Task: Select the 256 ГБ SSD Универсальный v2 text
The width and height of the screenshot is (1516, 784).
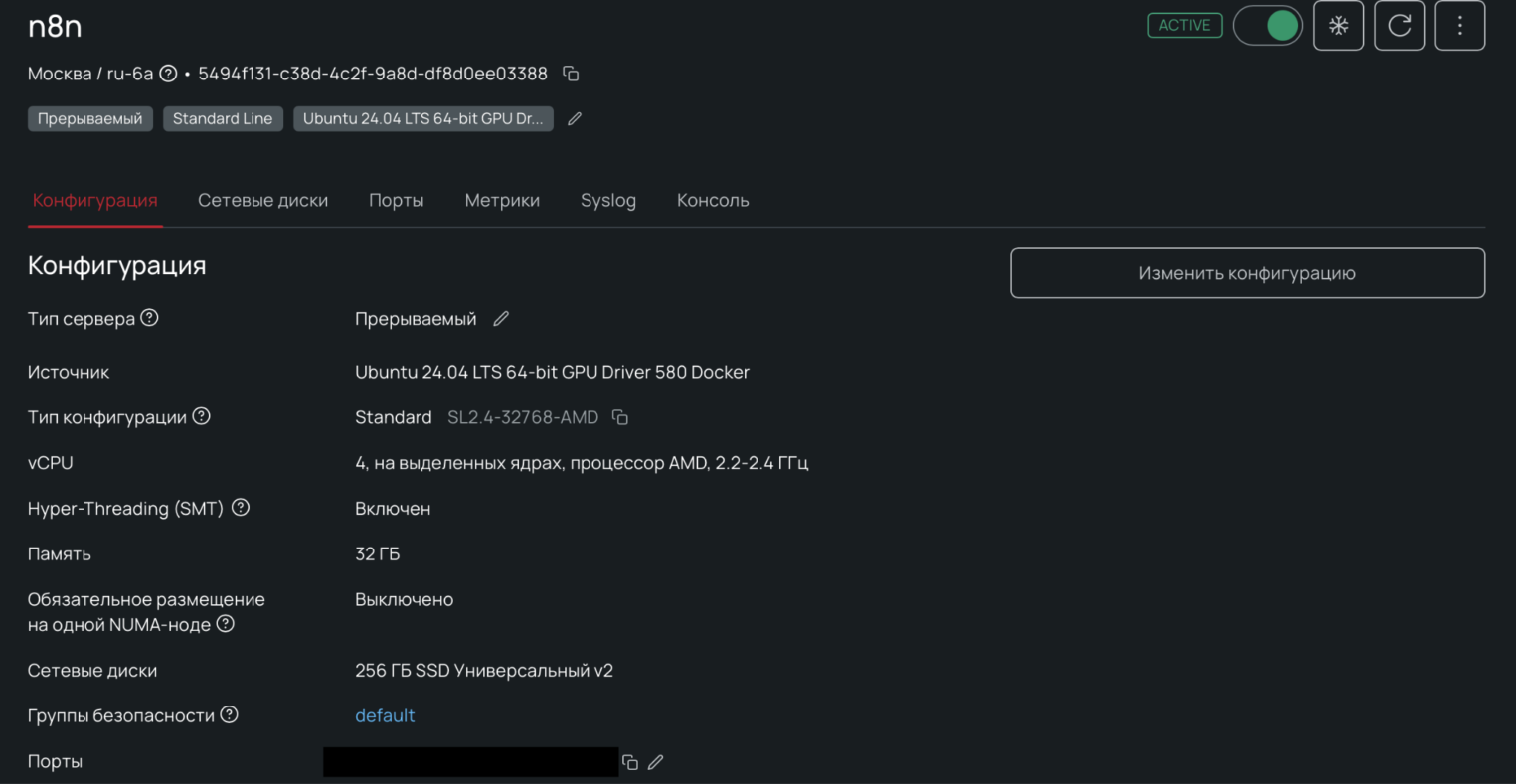Action: click(484, 671)
